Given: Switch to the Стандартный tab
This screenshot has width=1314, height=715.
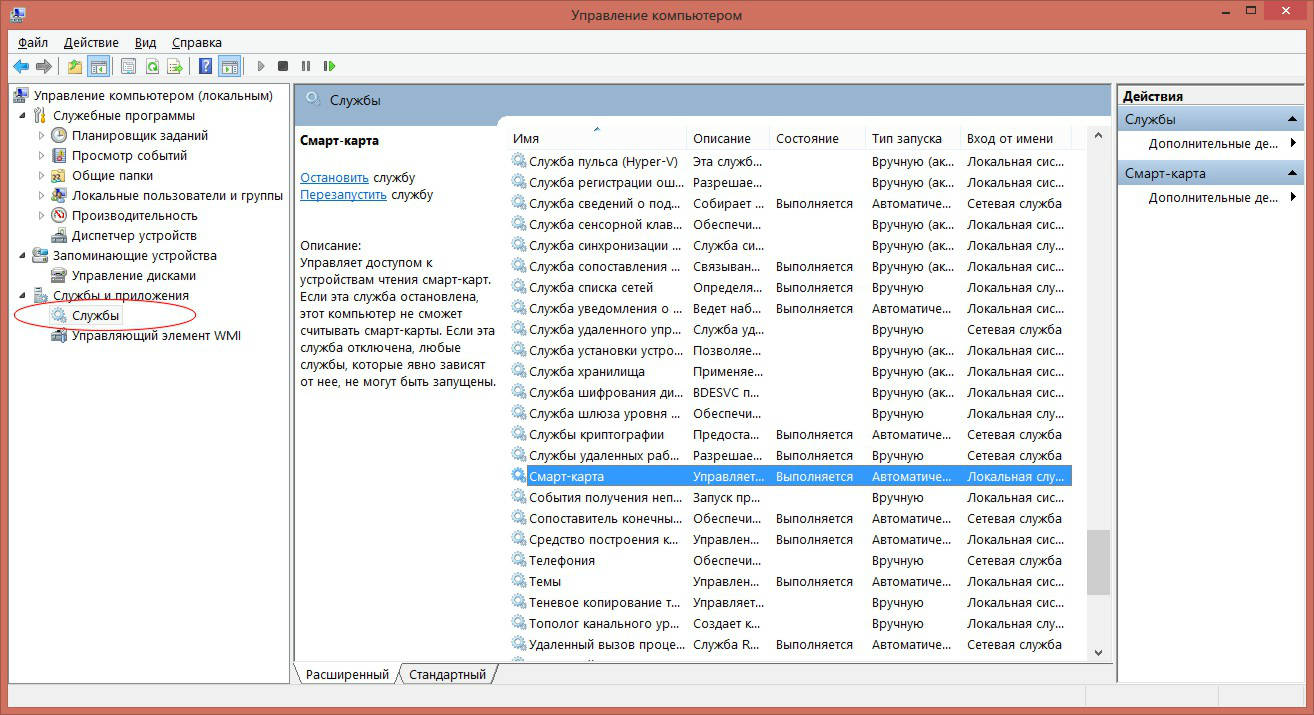Looking at the screenshot, I should (x=447, y=675).
